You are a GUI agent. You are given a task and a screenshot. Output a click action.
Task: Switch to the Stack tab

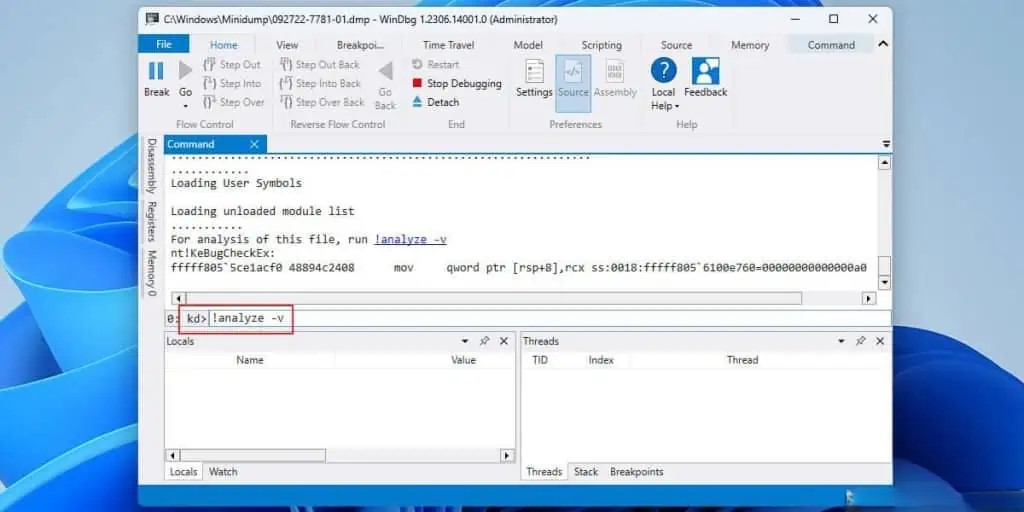[x=586, y=472]
